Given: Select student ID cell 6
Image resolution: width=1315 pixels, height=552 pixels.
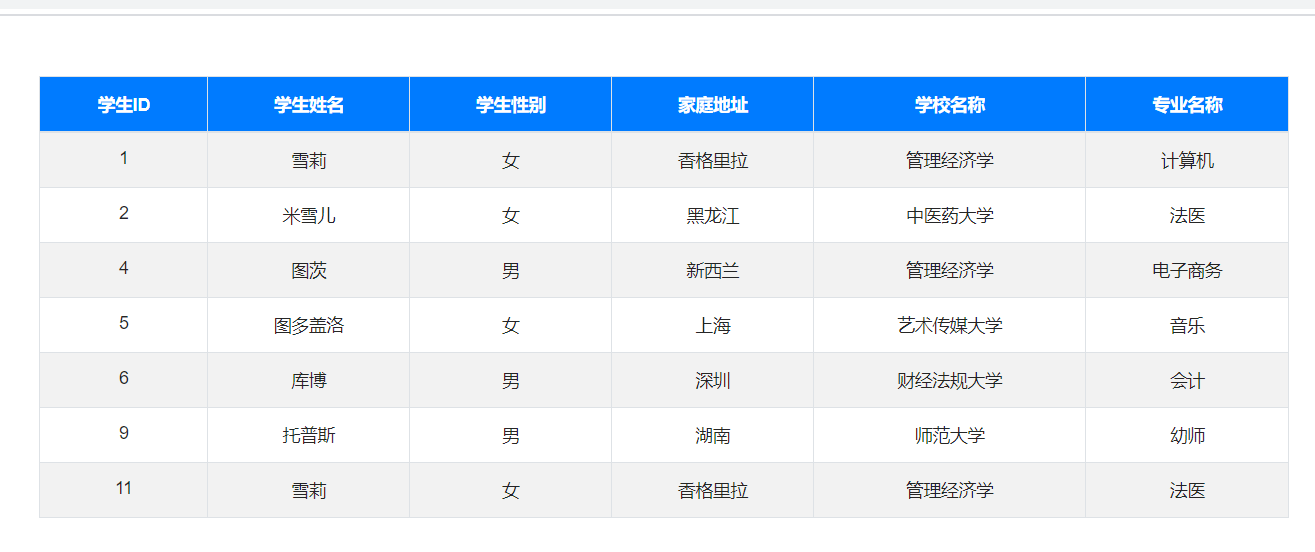Looking at the screenshot, I should (x=124, y=380).
